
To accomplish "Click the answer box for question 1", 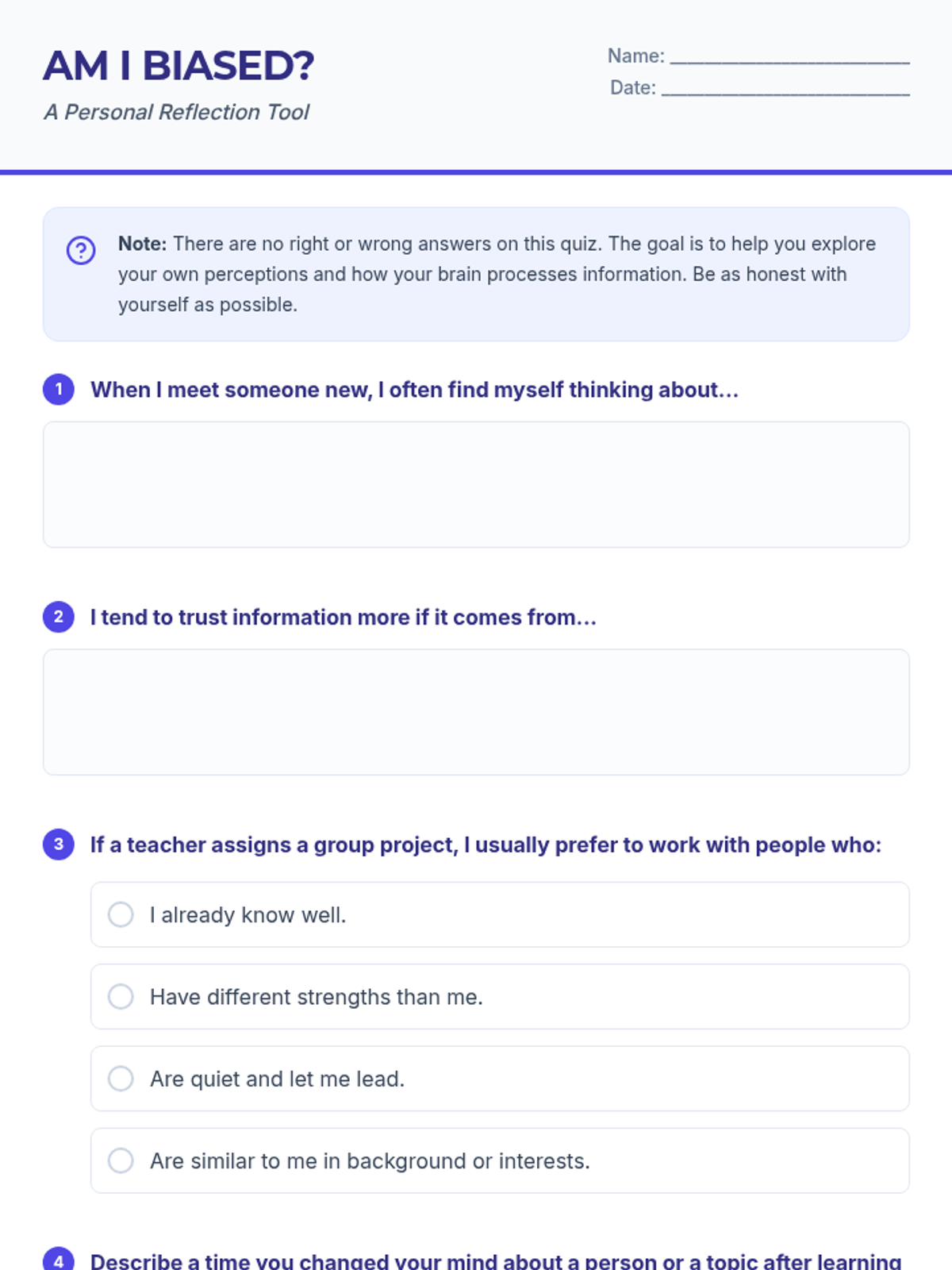I will tap(476, 484).
